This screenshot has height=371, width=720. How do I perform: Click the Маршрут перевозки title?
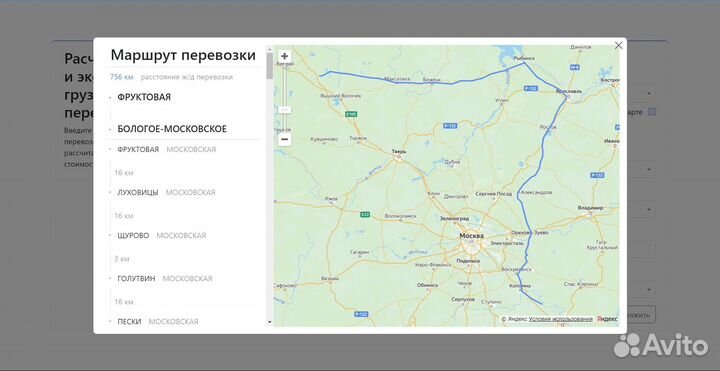[183, 55]
